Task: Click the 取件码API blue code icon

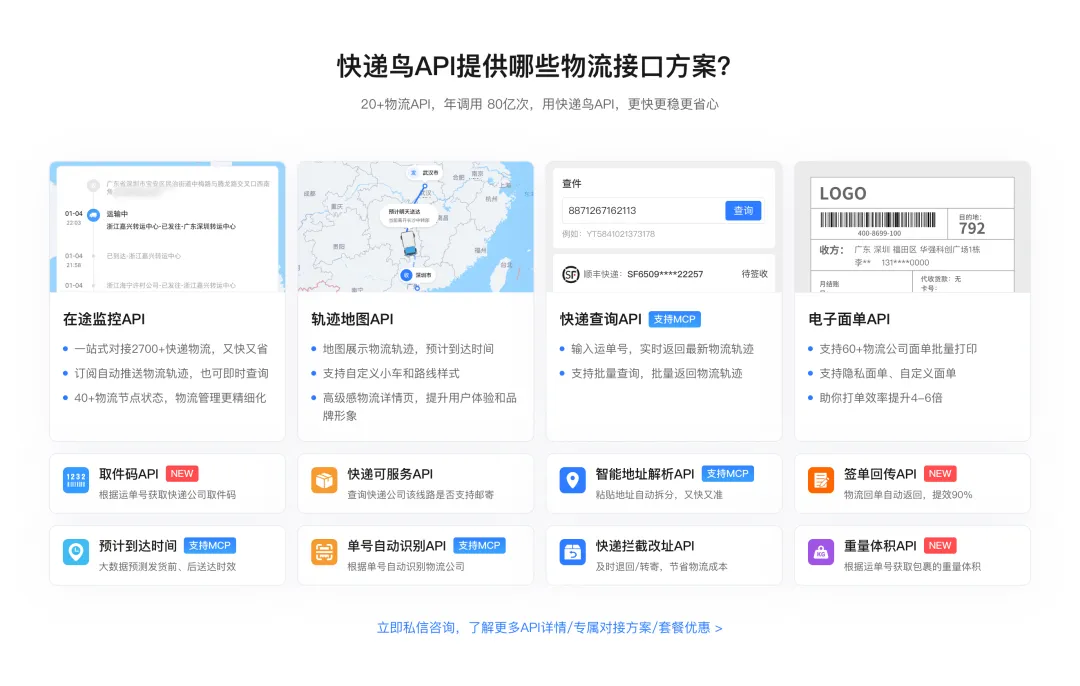Action: pyautogui.click(x=76, y=481)
